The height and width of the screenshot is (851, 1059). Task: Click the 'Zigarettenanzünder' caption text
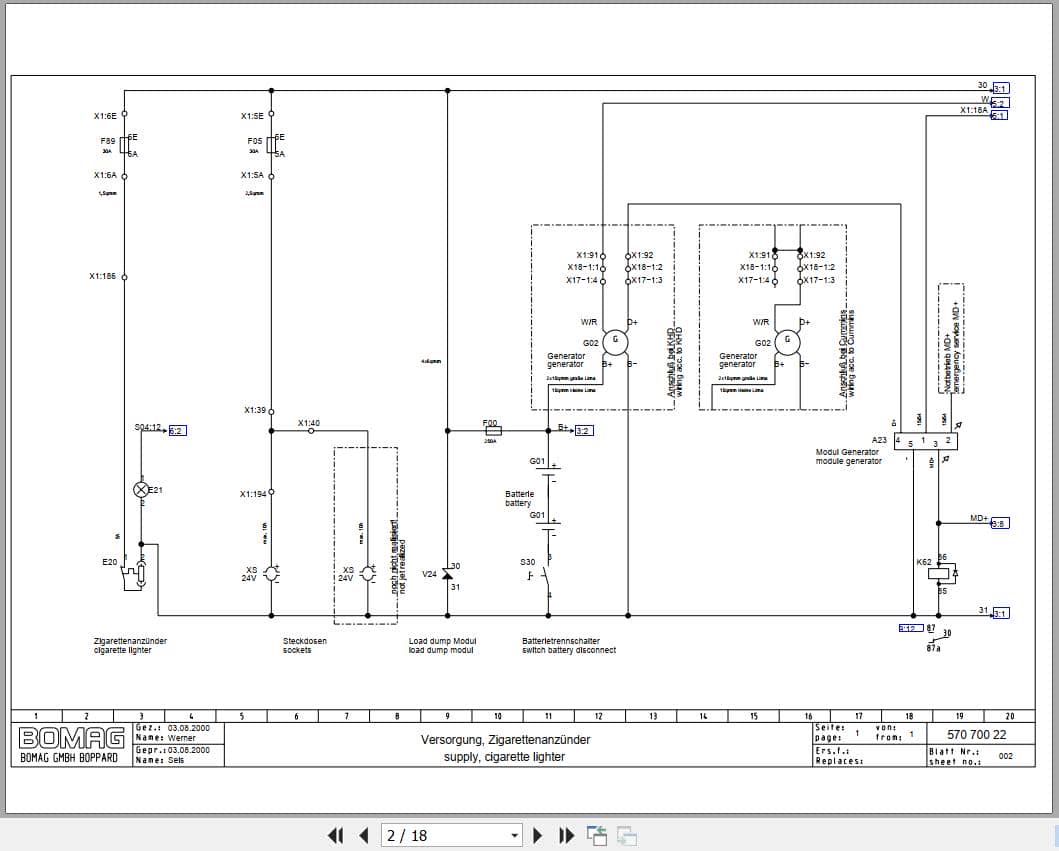130,641
